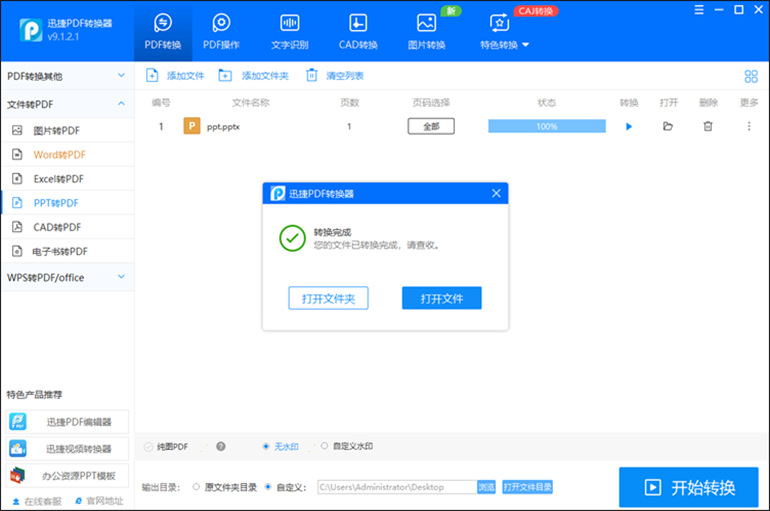Click the 打开文件 button in dialog
770x511 pixels.
[x=441, y=298]
